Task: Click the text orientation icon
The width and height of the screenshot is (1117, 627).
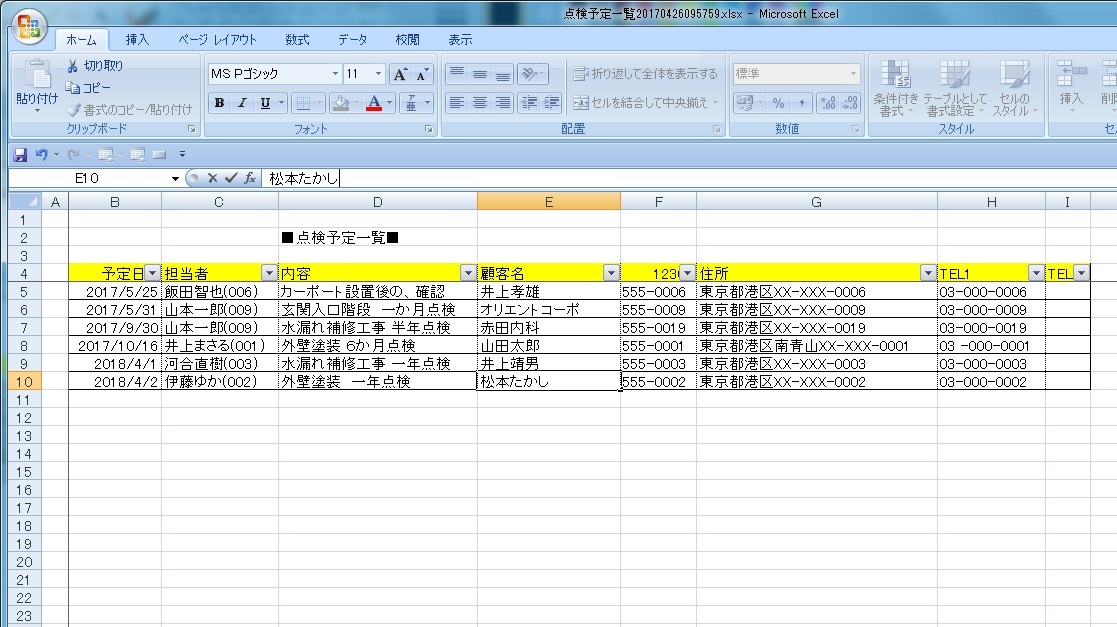Action: point(529,74)
